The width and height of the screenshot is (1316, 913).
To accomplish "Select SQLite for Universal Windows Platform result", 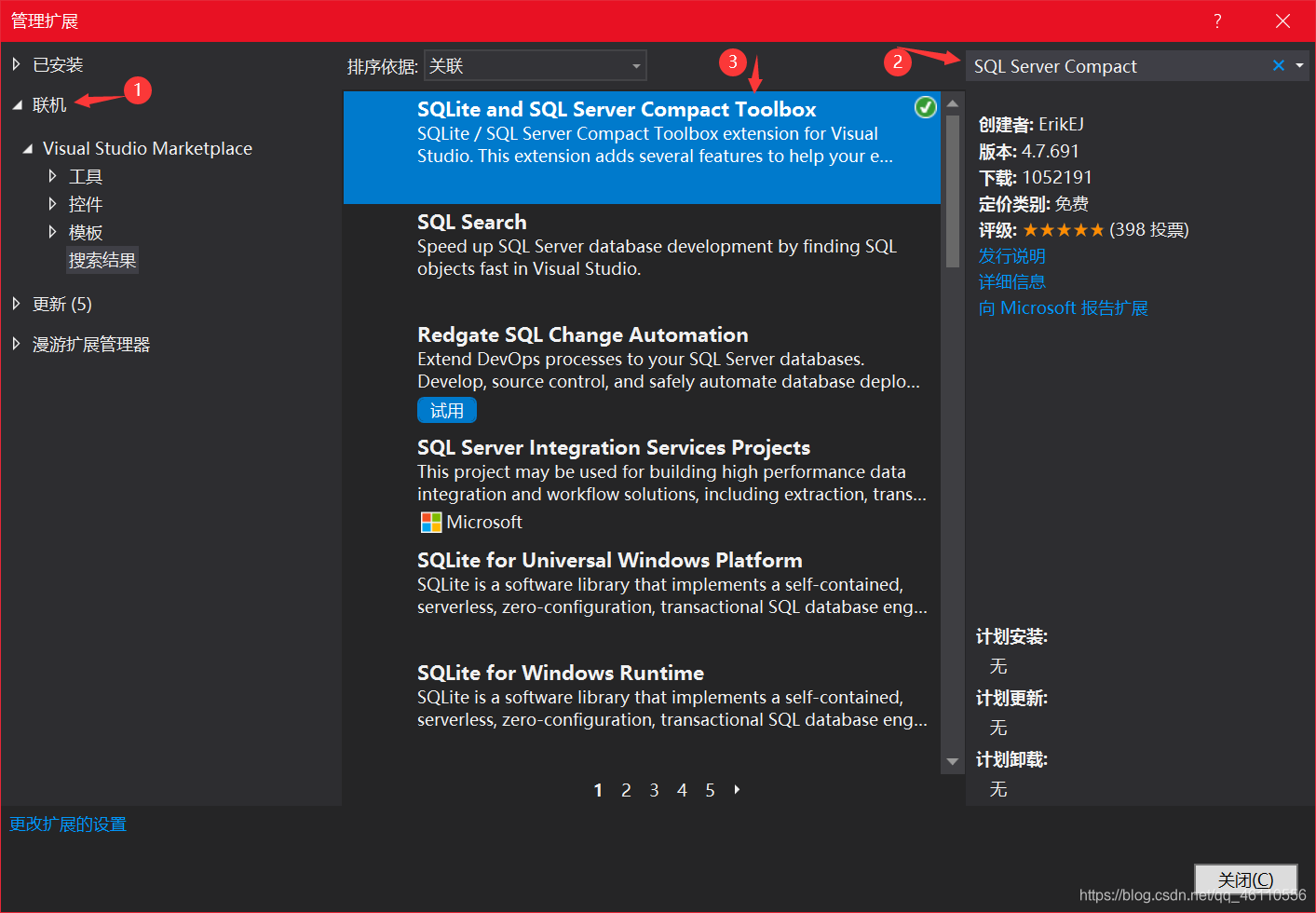I will (642, 598).
